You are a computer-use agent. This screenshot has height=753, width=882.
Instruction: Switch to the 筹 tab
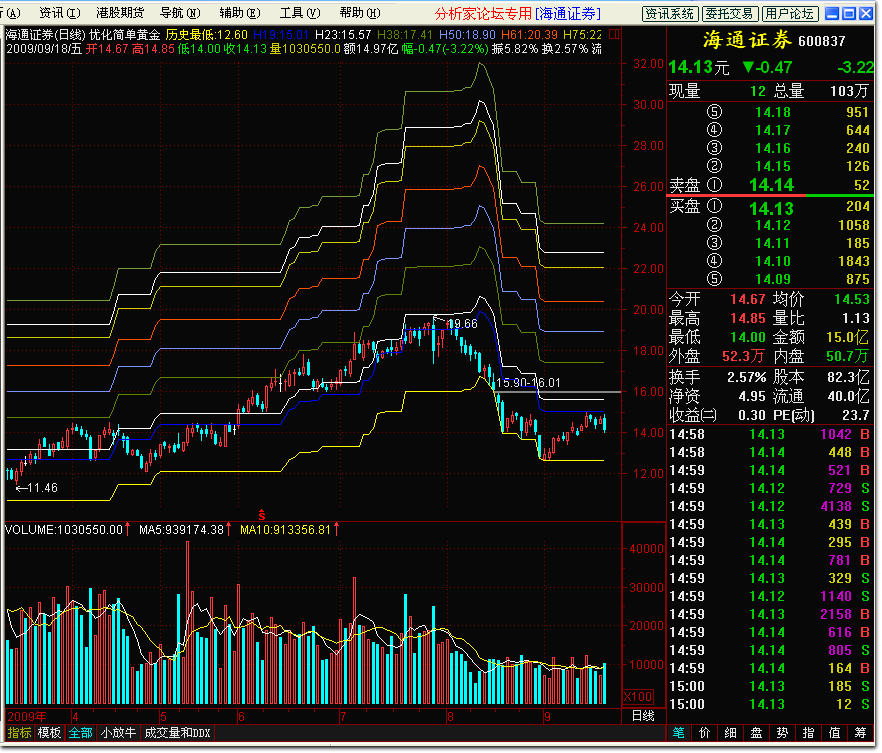tap(861, 734)
